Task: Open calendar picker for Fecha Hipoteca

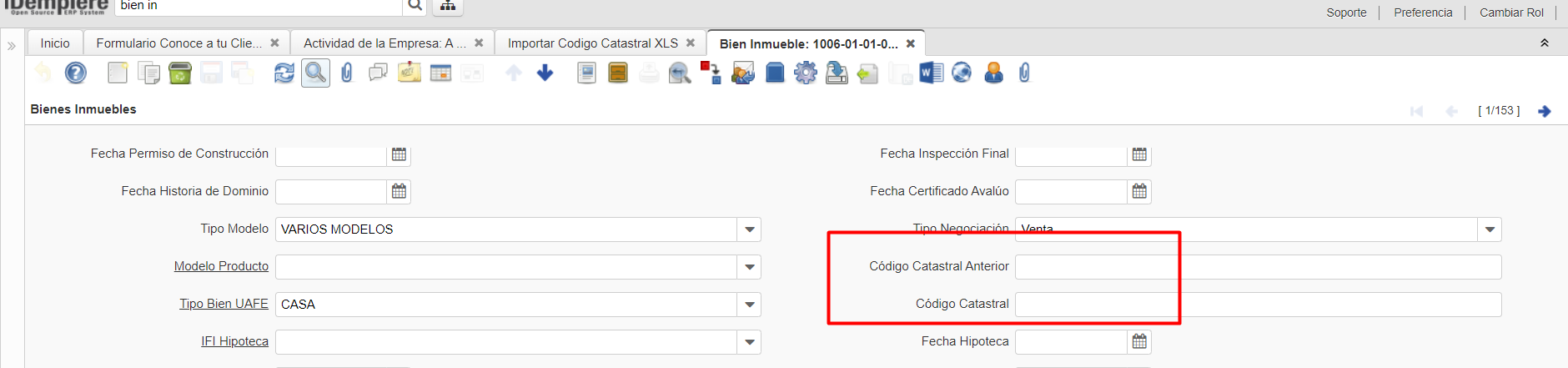Action: (1139, 341)
